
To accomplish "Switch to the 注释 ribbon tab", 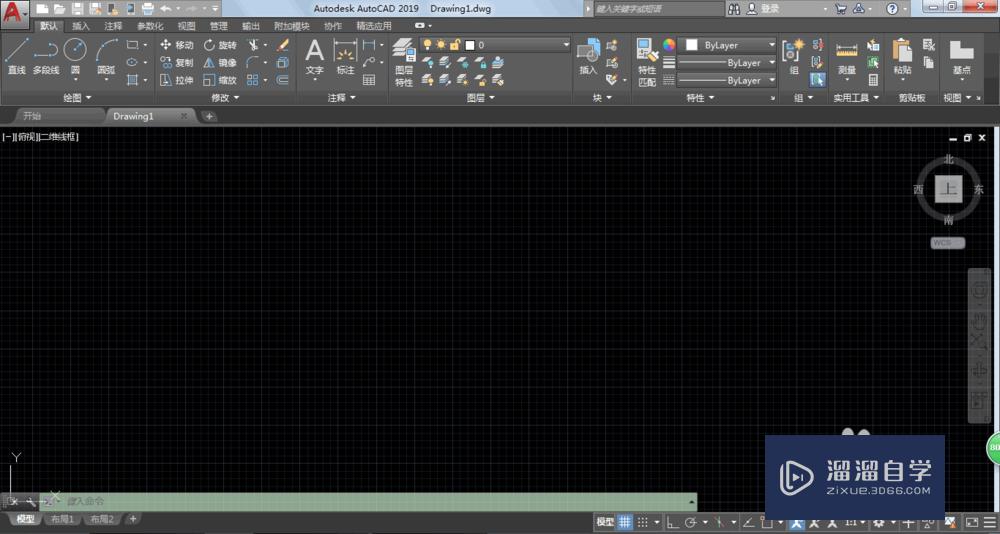I will [114, 26].
